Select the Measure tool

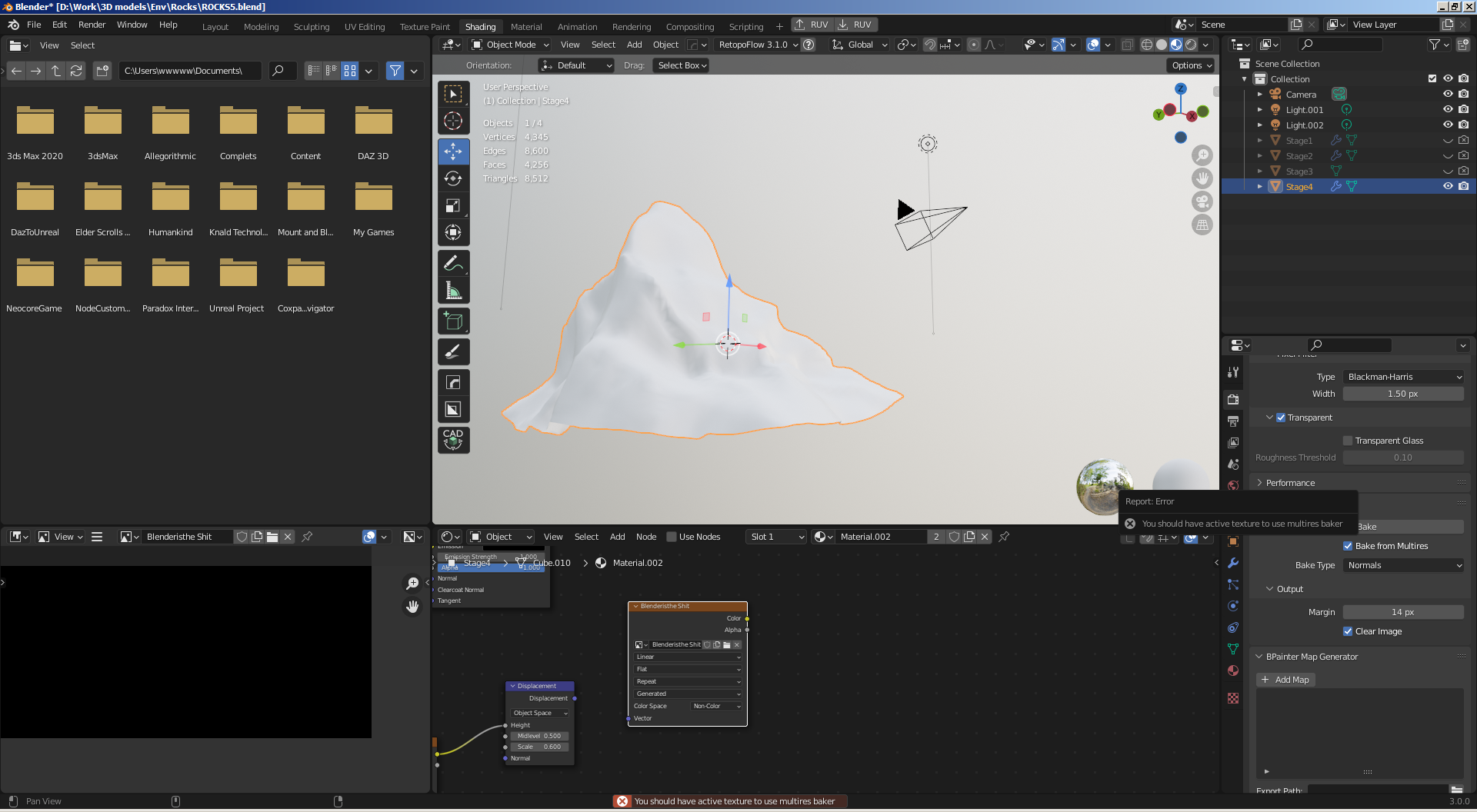(x=453, y=291)
